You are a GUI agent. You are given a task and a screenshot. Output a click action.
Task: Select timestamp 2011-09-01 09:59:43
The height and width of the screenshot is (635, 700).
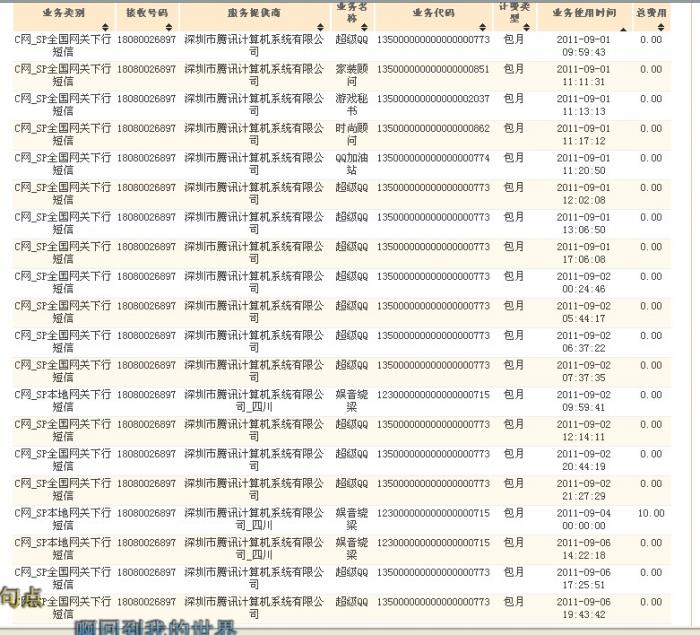(x=584, y=46)
